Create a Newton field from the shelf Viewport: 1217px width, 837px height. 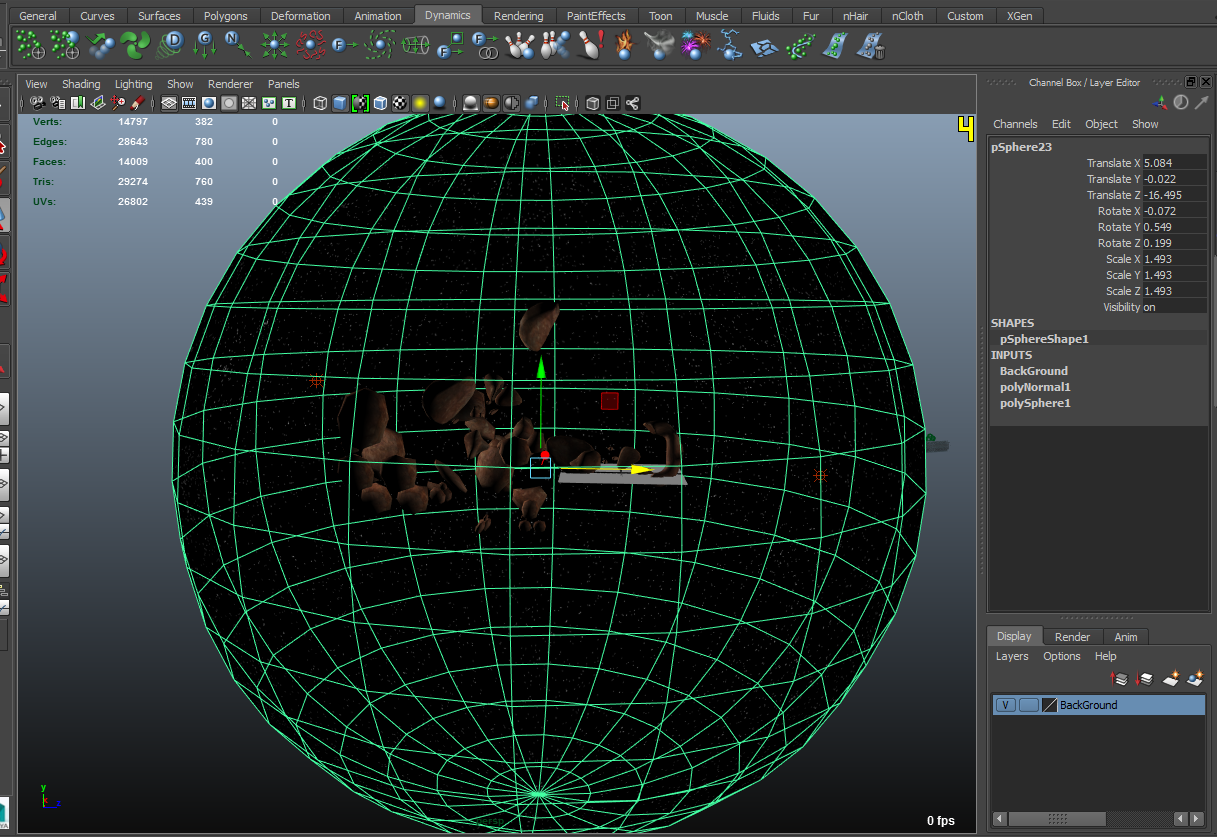(x=232, y=45)
